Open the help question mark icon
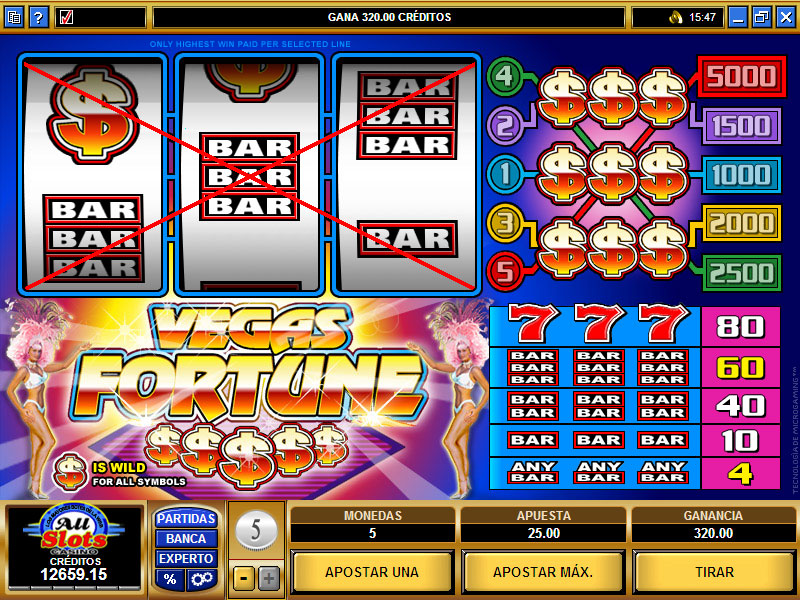Viewport: 800px width, 600px height. click(x=38, y=17)
